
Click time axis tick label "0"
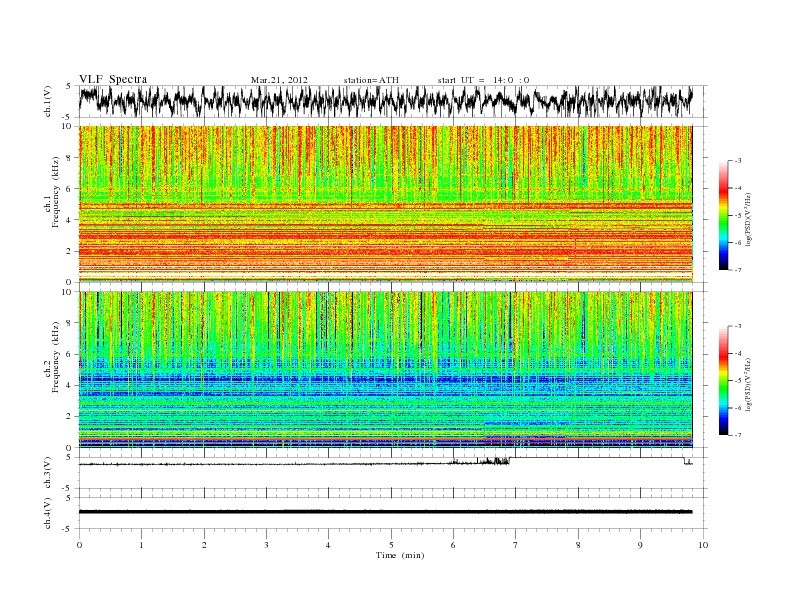[x=79, y=545]
